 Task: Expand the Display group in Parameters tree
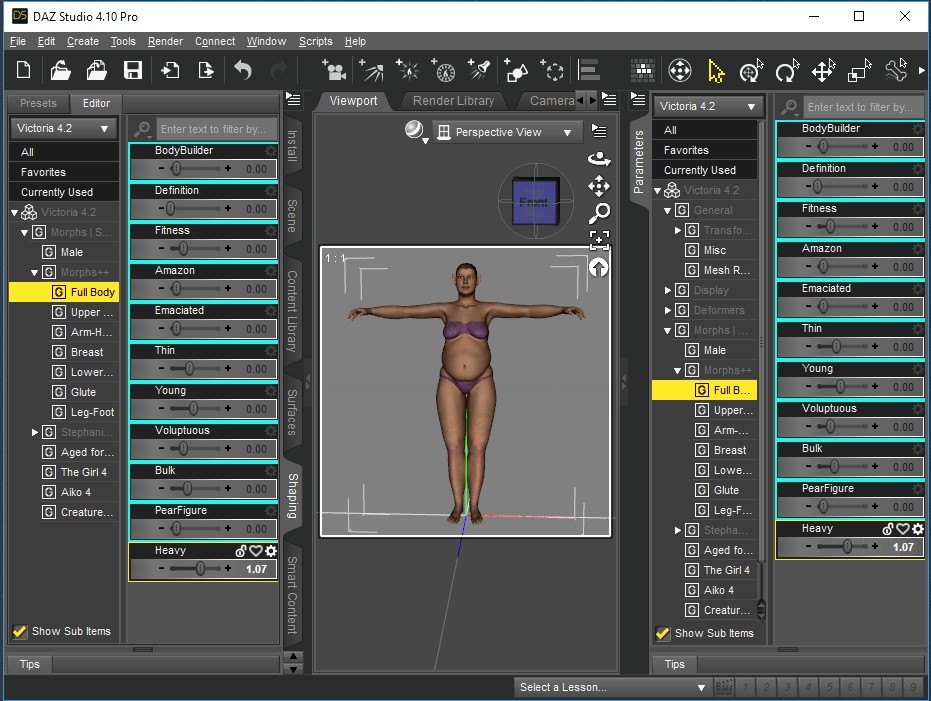tap(667, 290)
